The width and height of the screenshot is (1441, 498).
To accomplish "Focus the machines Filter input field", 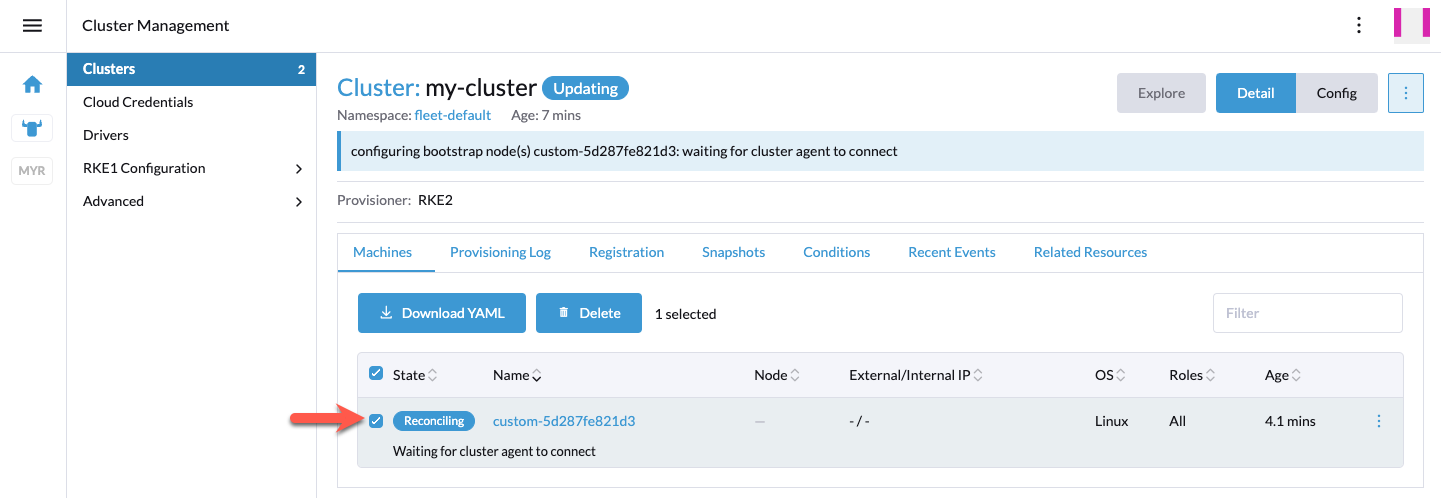I will coord(1308,313).
